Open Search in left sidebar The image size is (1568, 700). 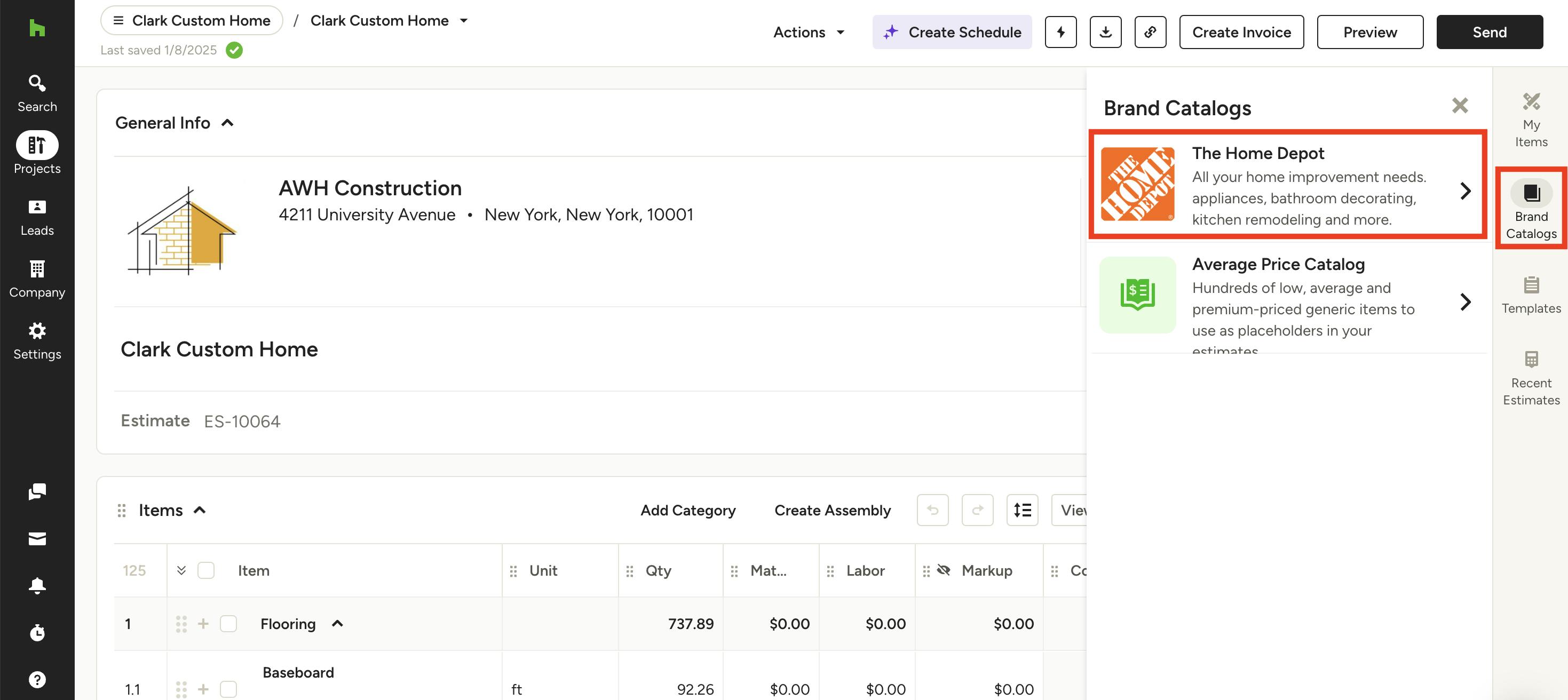click(37, 93)
